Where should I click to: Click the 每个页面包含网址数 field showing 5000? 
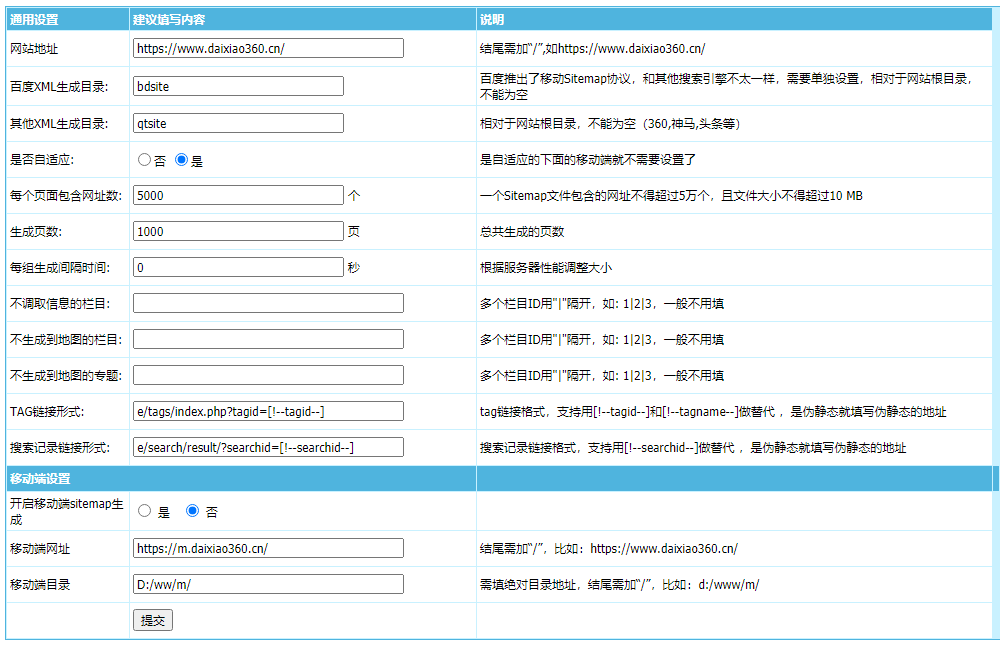click(238, 196)
